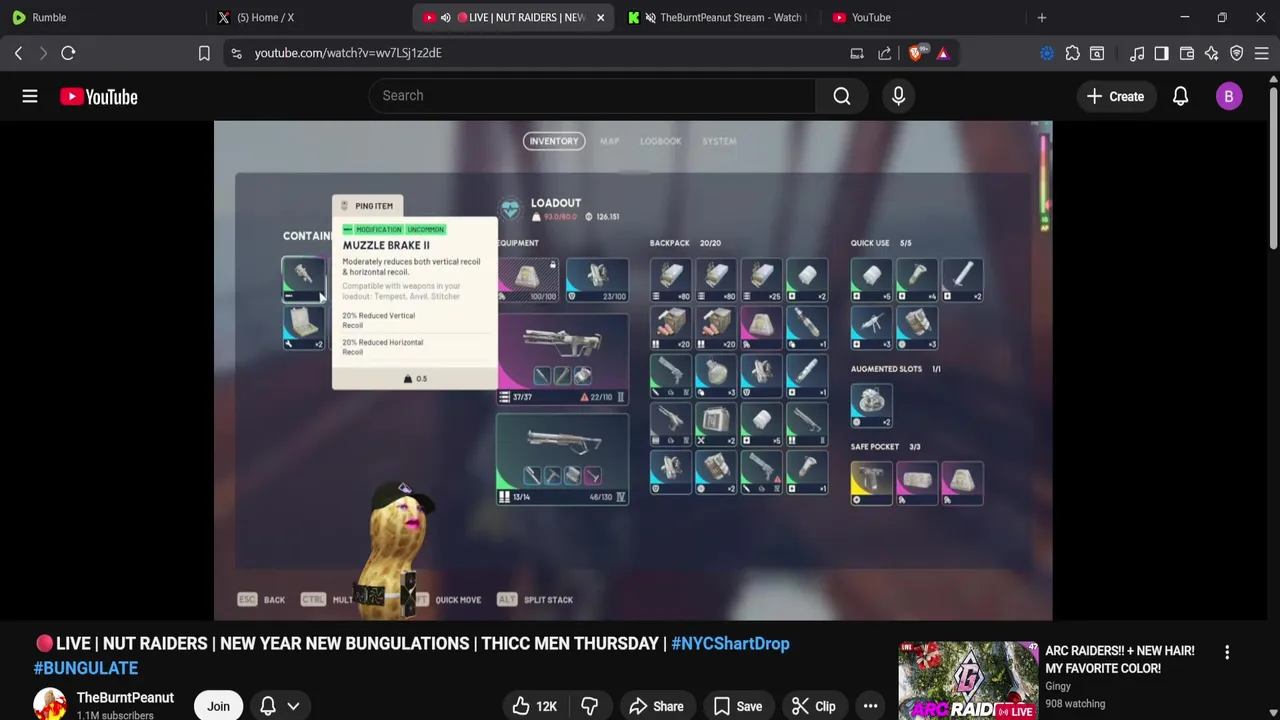The height and width of the screenshot is (720, 1280).
Task: Open browser extensions puzzle icon
Action: (x=1072, y=53)
